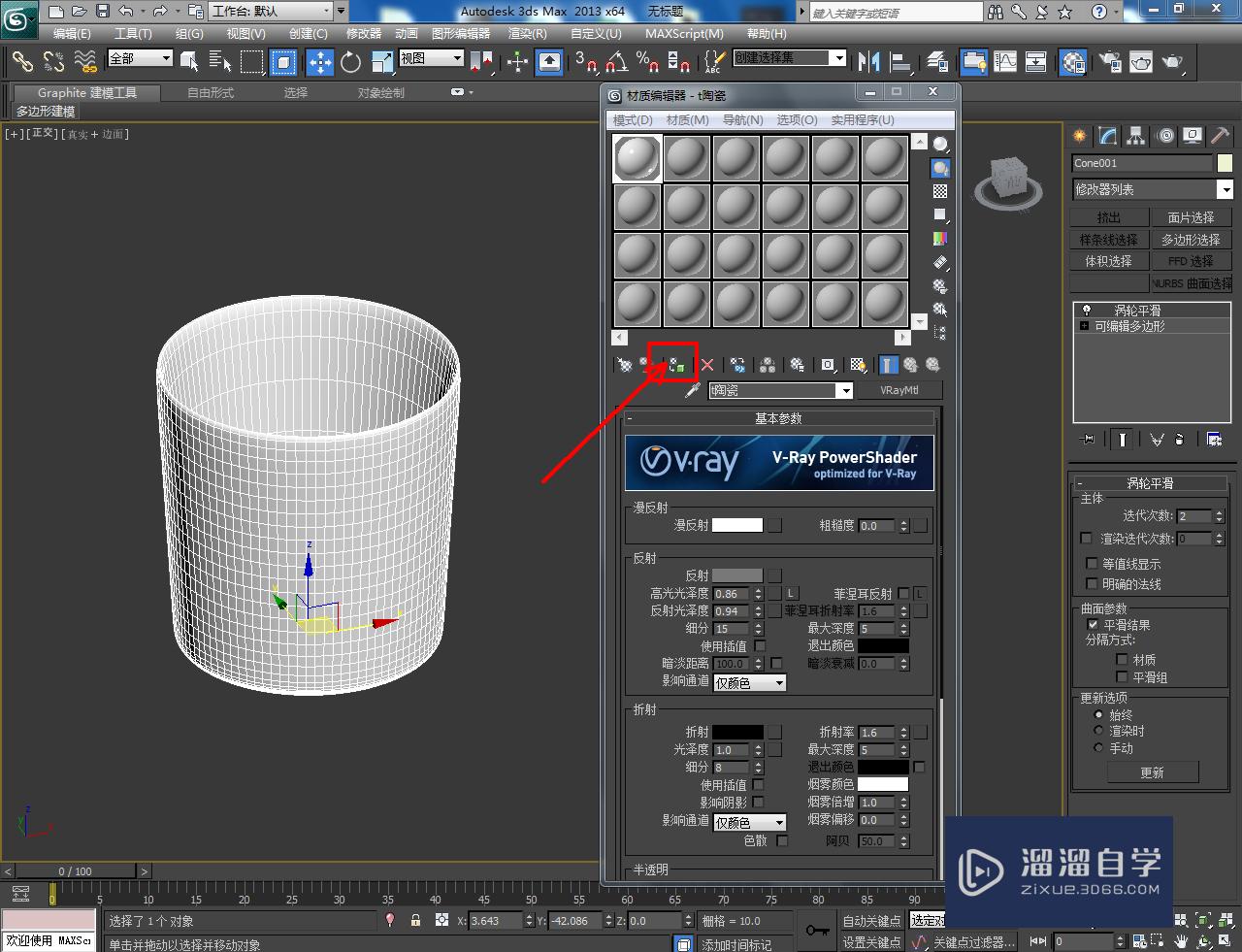Image resolution: width=1242 pixels, height=952 pixels.
Task: Click the 设置关键点 button
Action: click(871, 942)
